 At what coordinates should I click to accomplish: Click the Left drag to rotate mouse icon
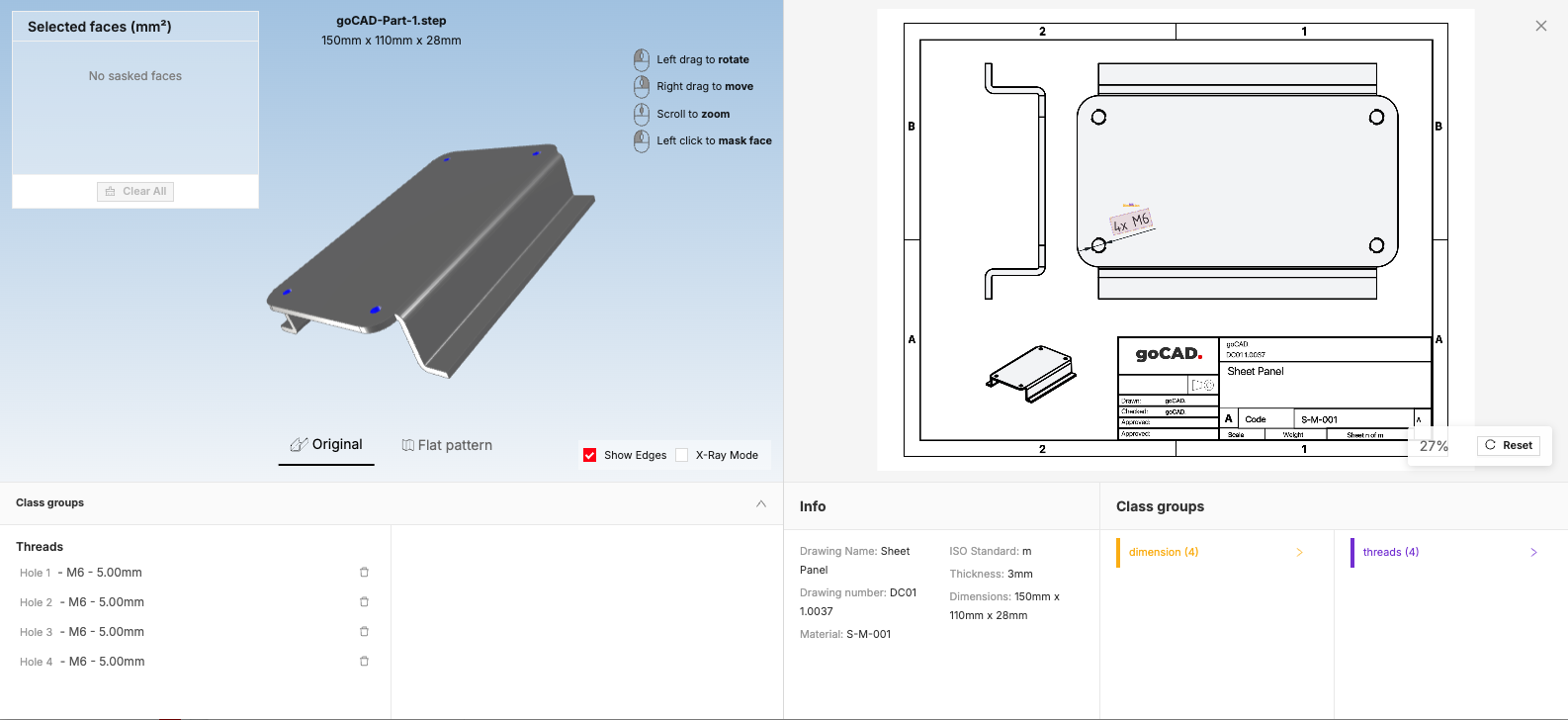point(642,59)
